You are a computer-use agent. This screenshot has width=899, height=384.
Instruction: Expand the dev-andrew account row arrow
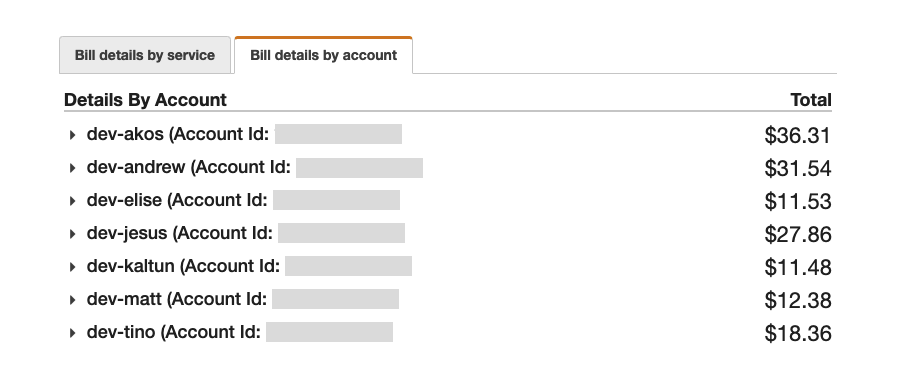[x=72, y=168]
